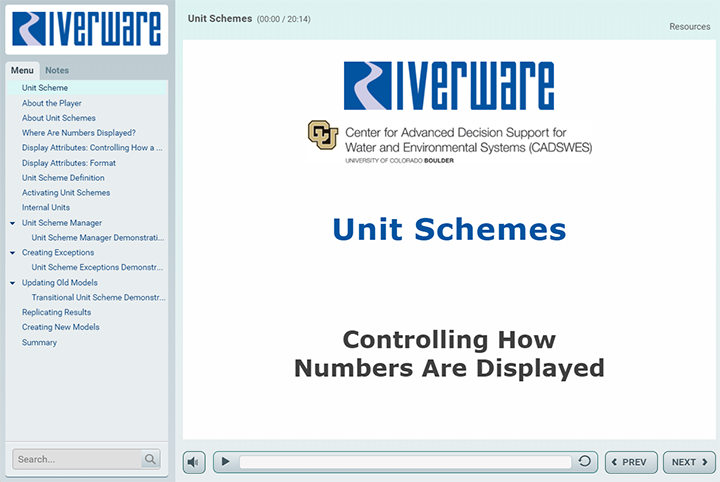Collapse the Updating Old Models section
This screenshot has width=720, height=482.
[x=12, y=283]
